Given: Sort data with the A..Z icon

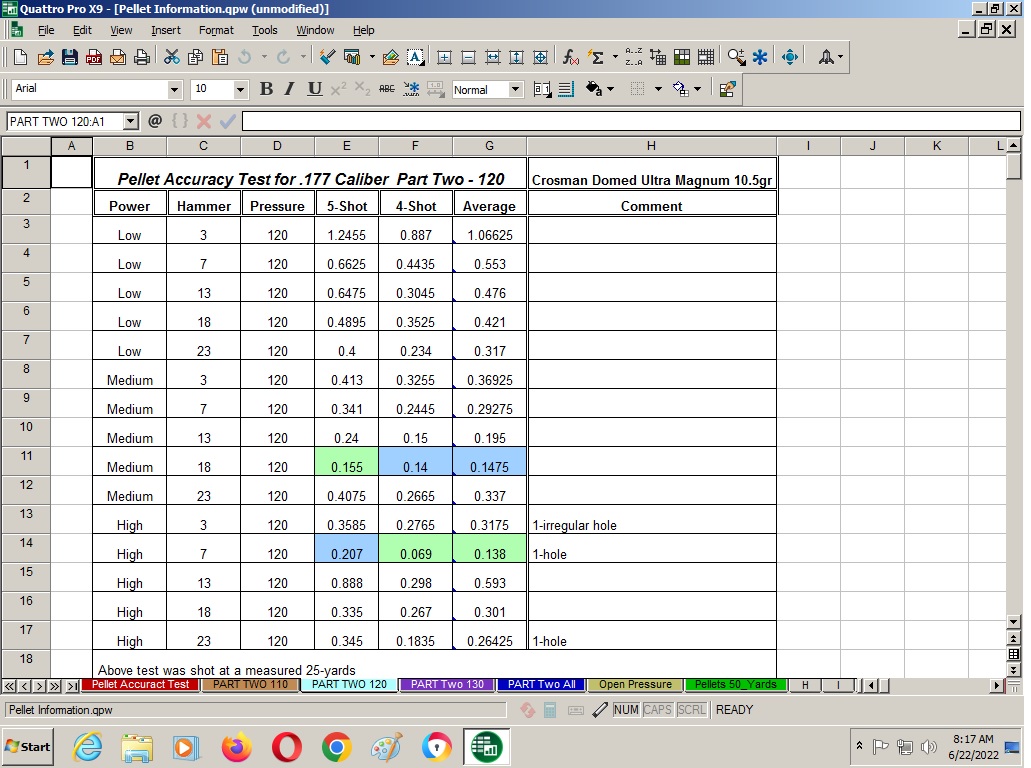Looking at the screenshot, I should pos(634,57).
